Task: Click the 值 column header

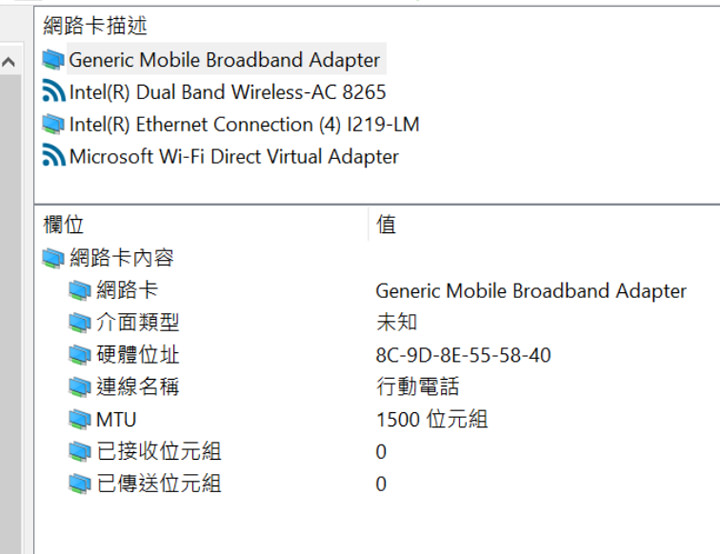Action: click(x=386, y=225)
